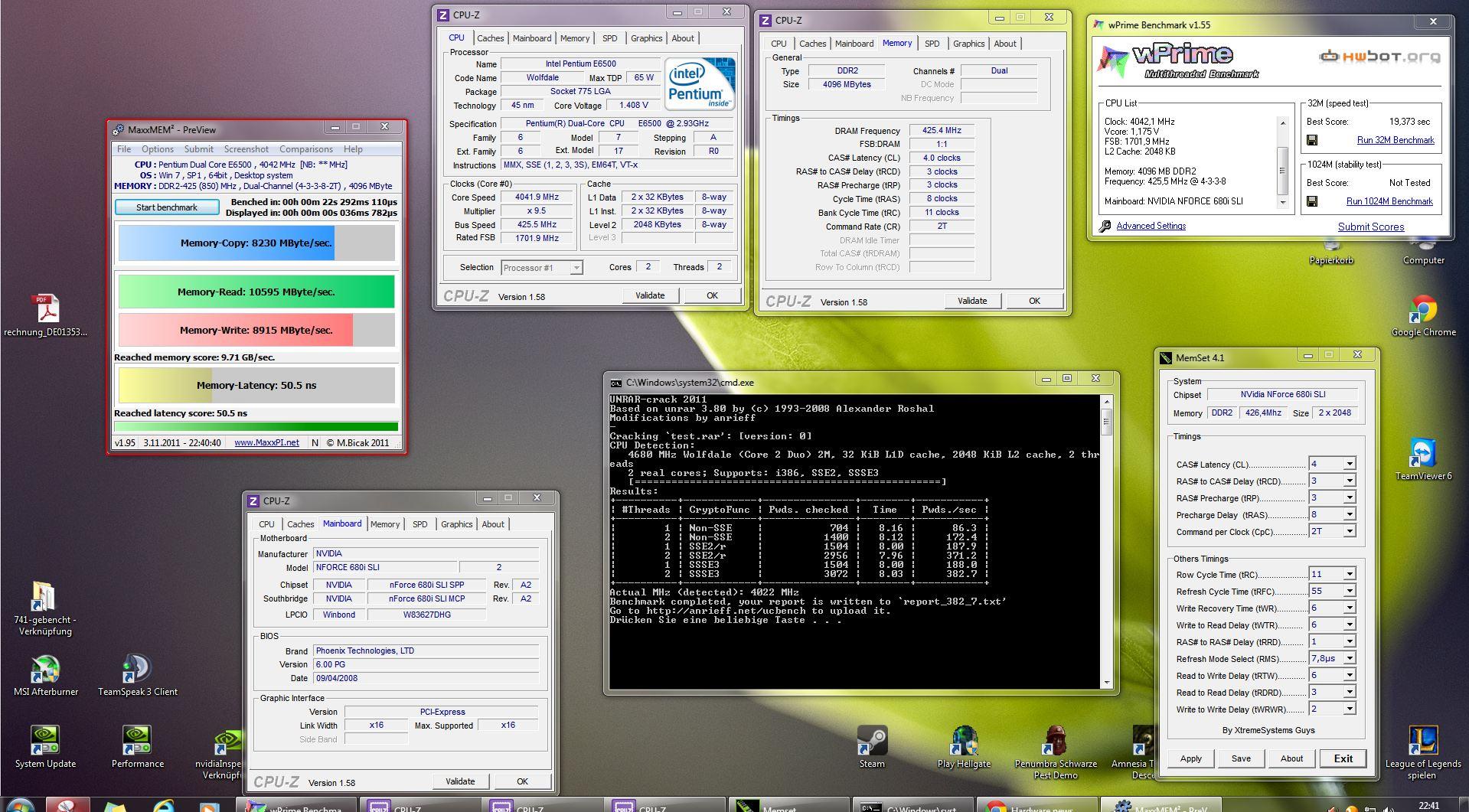Image resolution: width=1469 pixels, height=812 pixels.
Task: Expand RAS# to CAS# Delay (tRCD) dropdown
Action: click(1350, 481)
